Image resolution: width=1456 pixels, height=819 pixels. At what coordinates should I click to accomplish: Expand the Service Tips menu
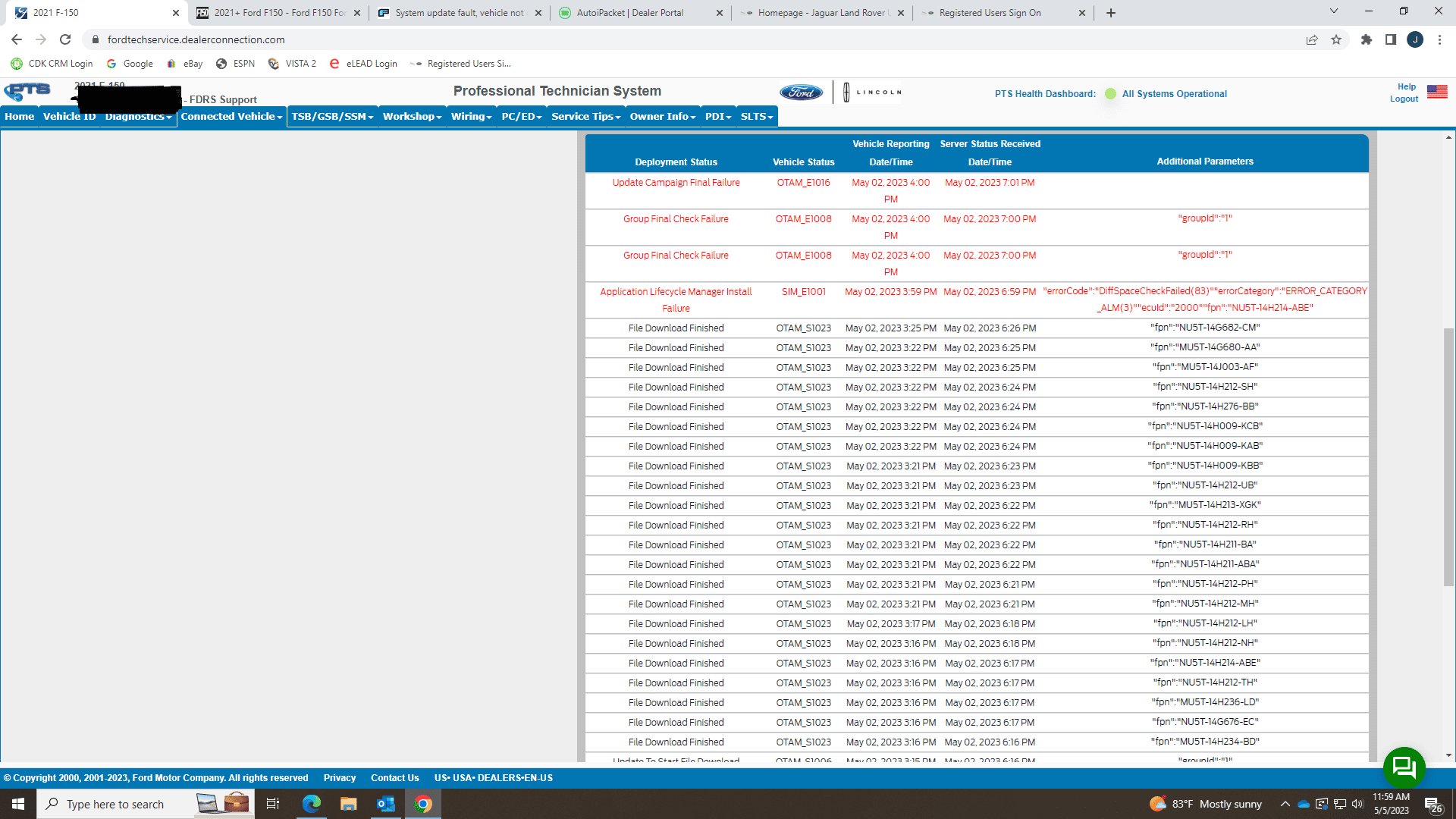(x=585, y=117)
